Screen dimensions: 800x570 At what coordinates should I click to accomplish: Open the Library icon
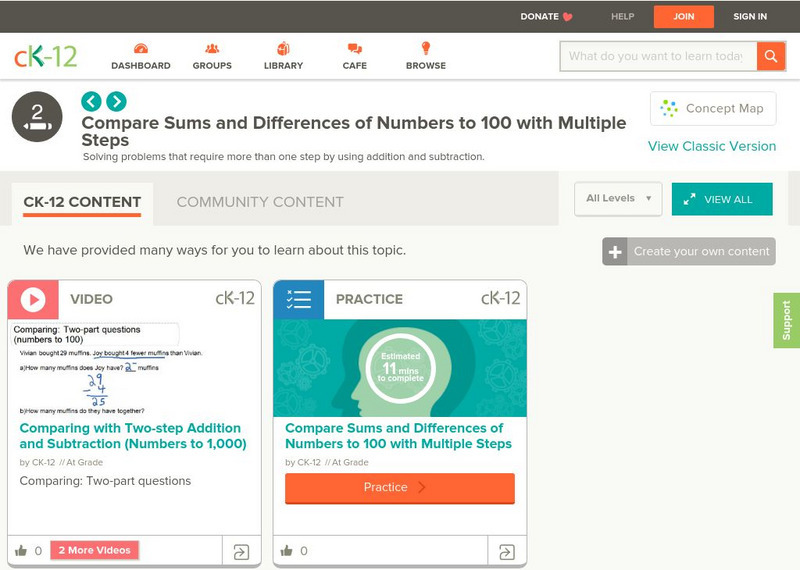point(283,48)
